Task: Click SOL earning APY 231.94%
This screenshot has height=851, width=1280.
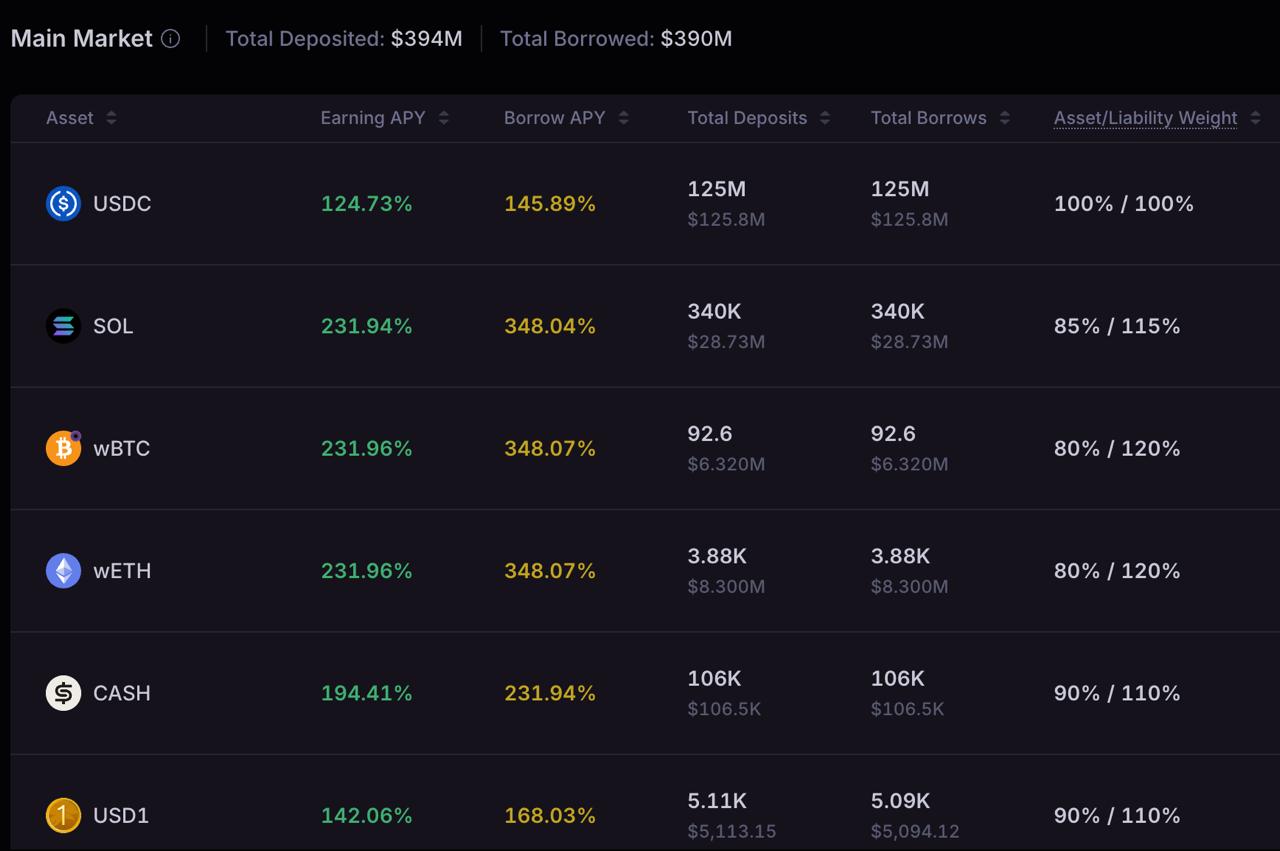Action: pyautogui.click(x=366, y=326)
